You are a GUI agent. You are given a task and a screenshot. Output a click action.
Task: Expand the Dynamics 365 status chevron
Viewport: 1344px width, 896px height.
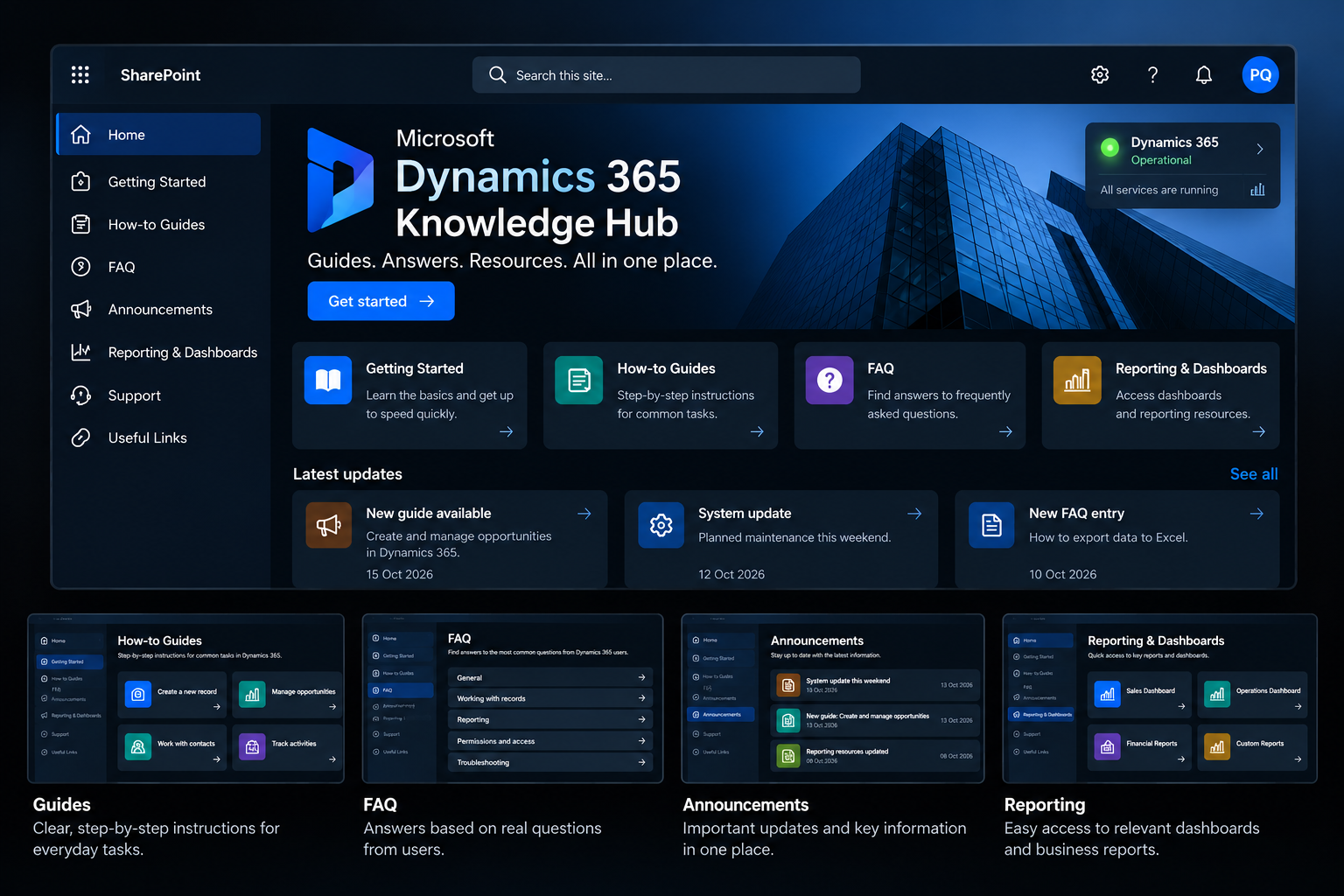(1260, 149)
